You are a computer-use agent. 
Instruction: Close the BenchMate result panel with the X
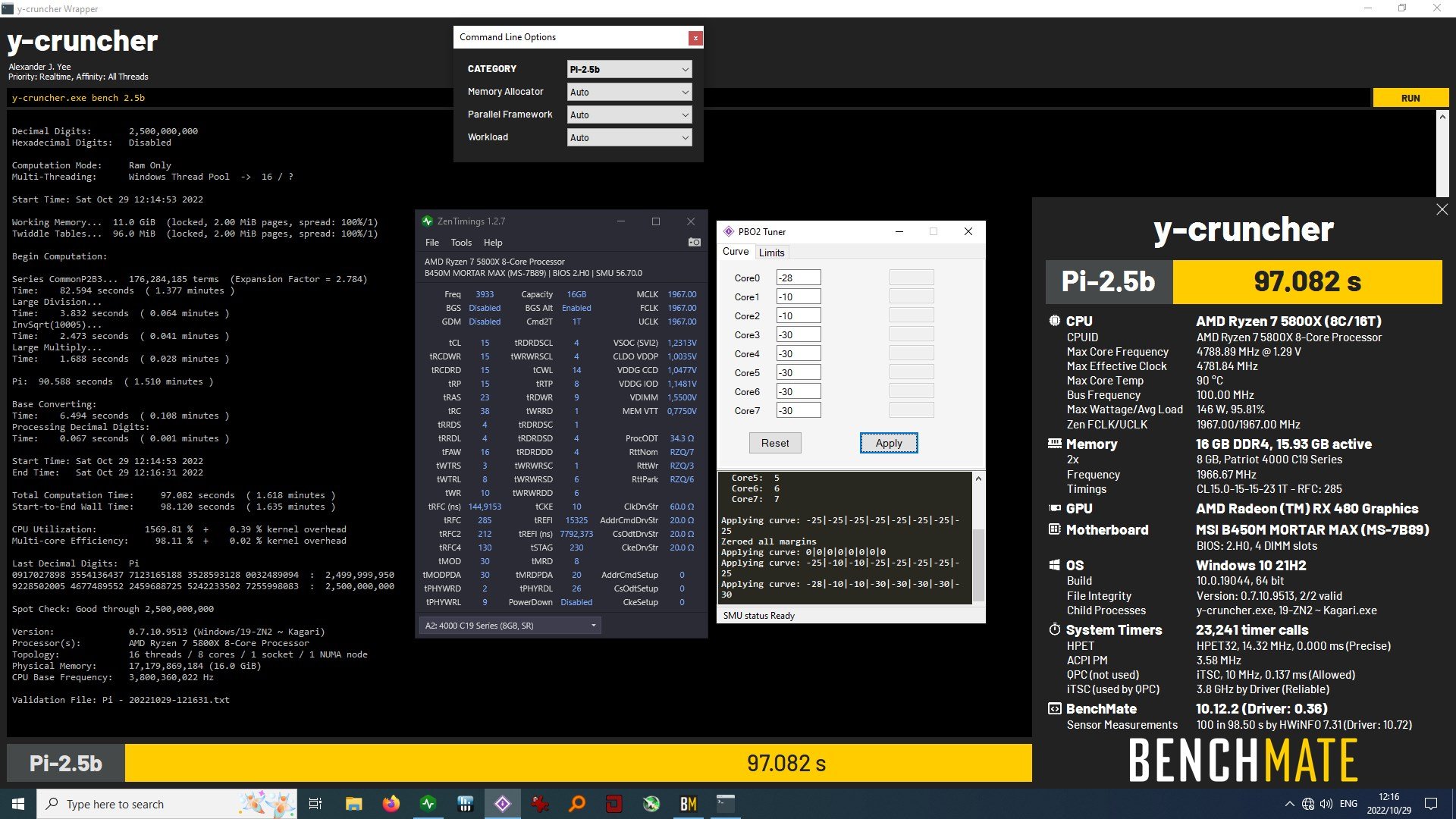click(x=1442, y=209)
